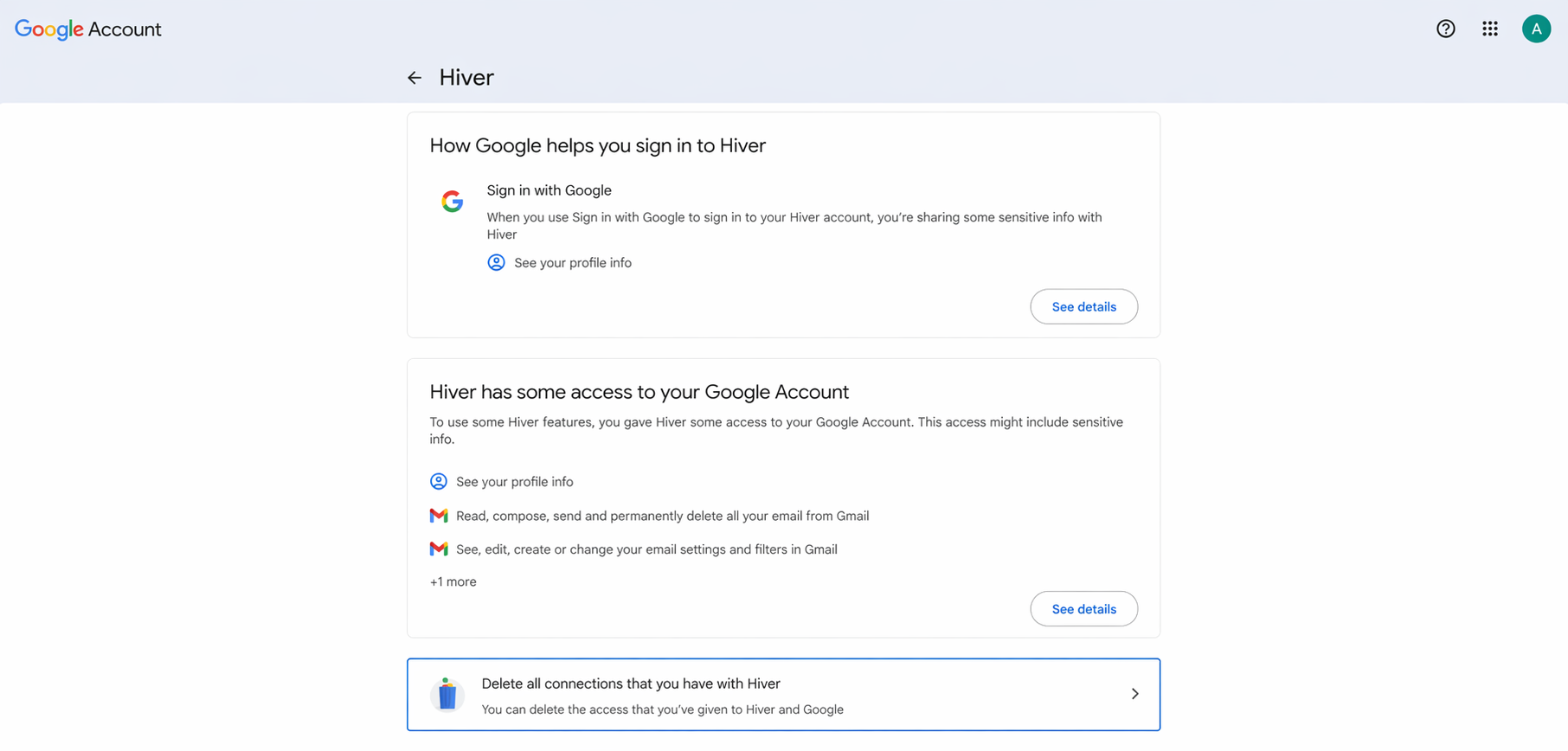This screenshot has height=751, width=1568.
Task: Click Gmail icon beside email settings and filters
Action: 439,549
